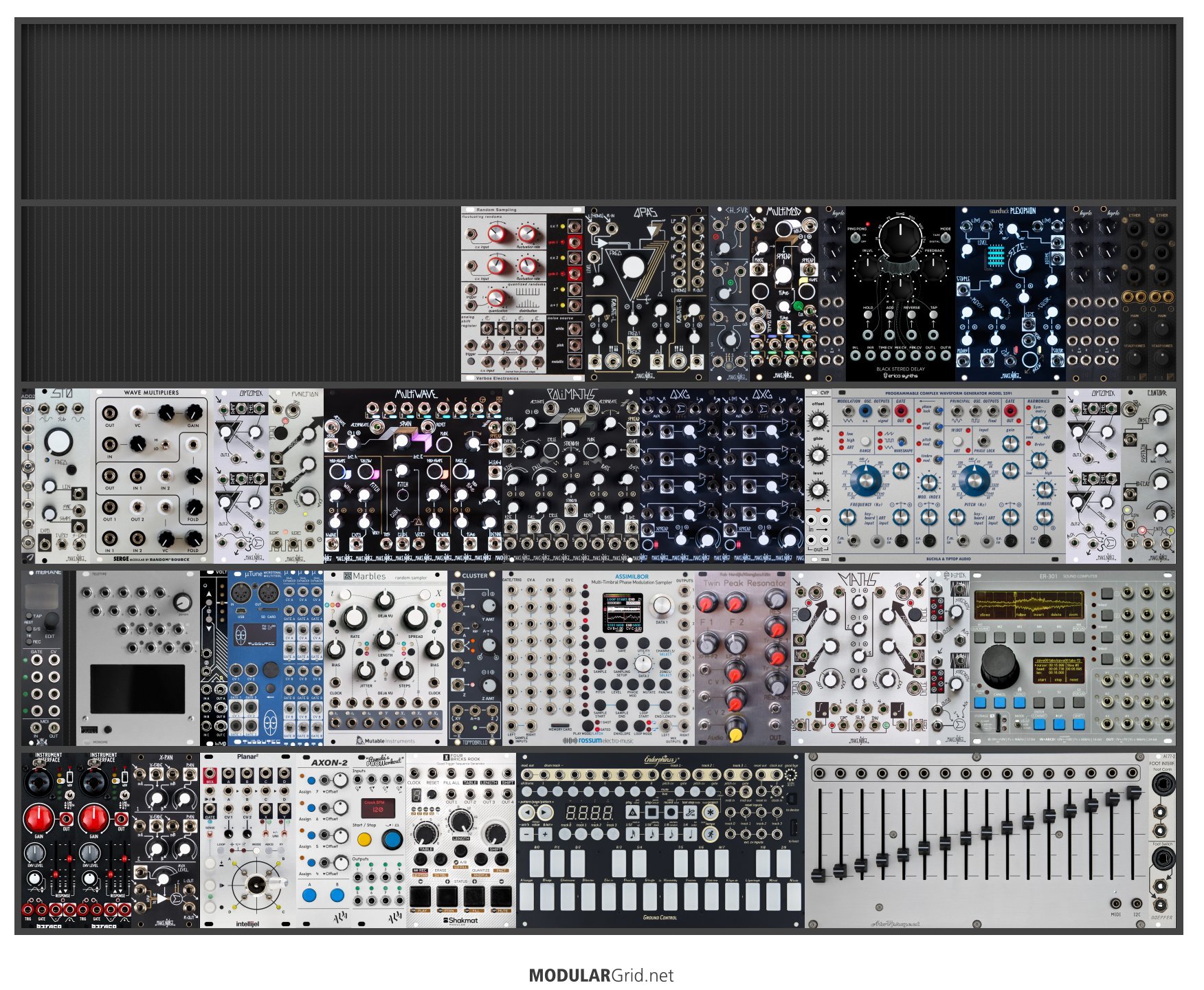
Task: Click the blue A button on AXON-2
Action: pos(309,895)
